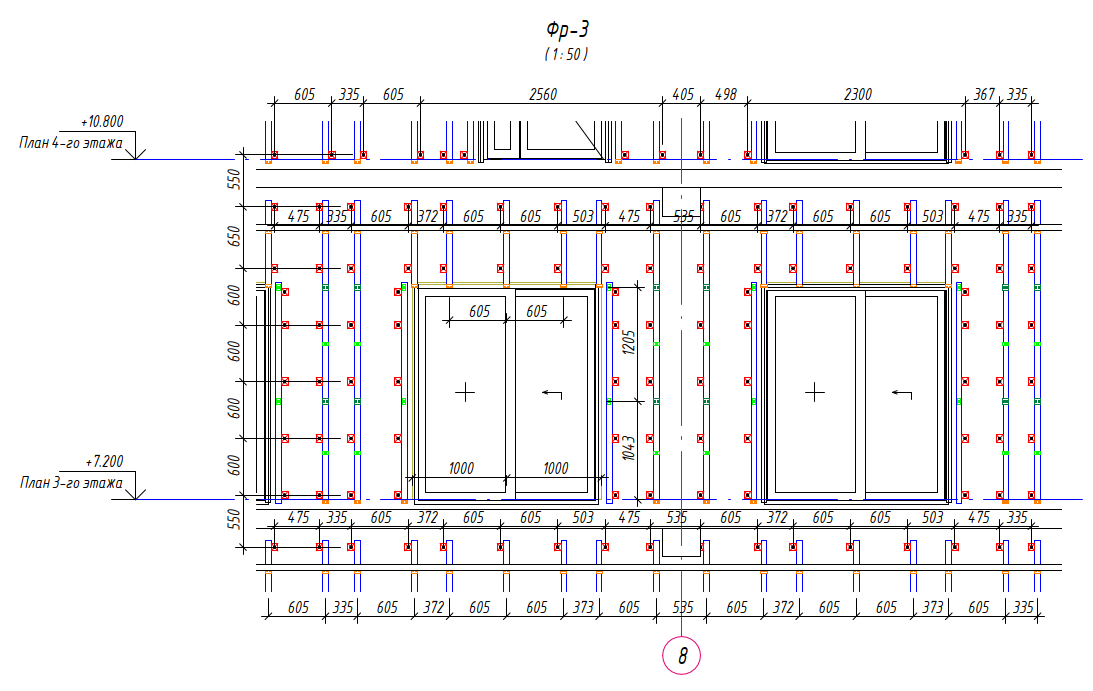Click the План 4-го этажа label

tap(70, 142)
